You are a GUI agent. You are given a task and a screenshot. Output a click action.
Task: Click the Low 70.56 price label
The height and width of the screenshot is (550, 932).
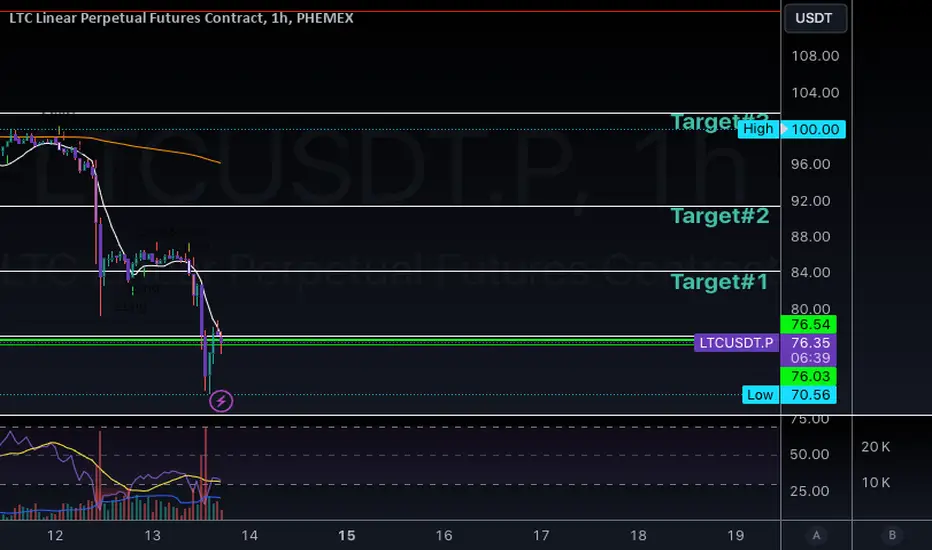tap(789, 395)
